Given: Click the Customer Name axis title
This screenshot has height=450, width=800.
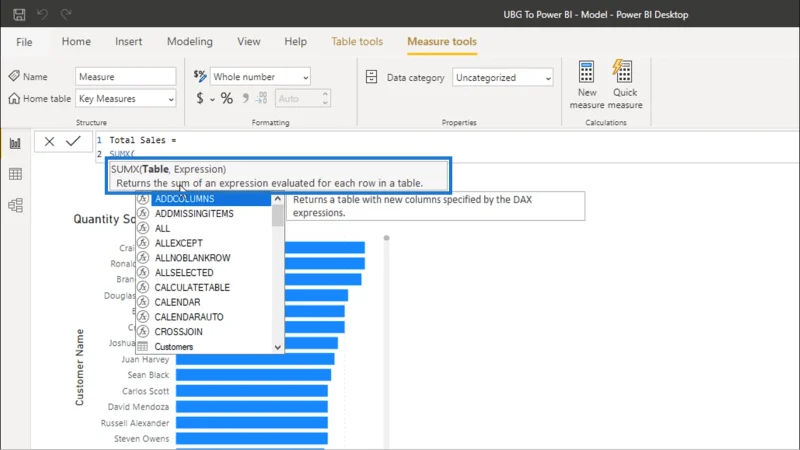Looking at the screenshot, I should [x=80, y=367].
